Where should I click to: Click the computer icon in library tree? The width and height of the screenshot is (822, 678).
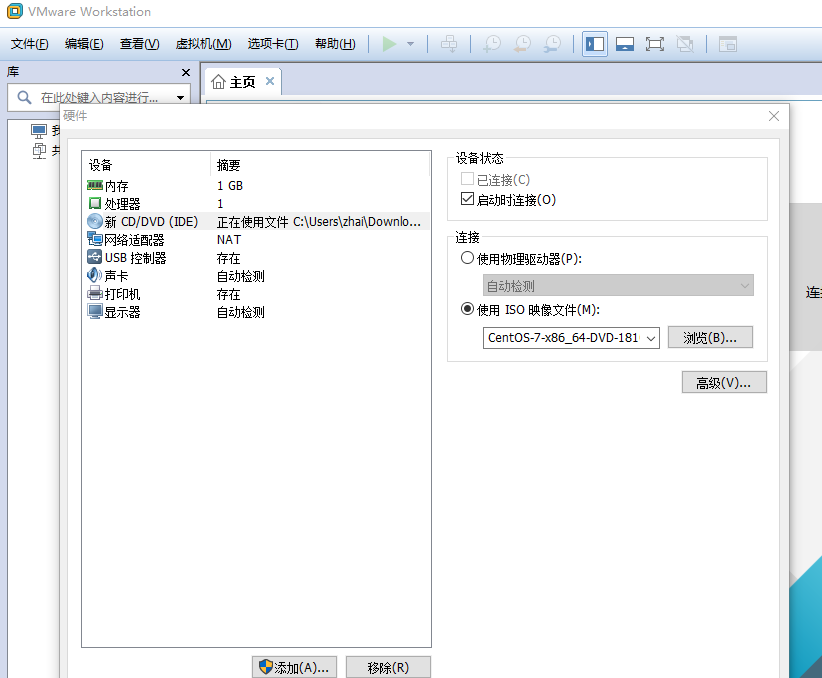tap(39, 131)
